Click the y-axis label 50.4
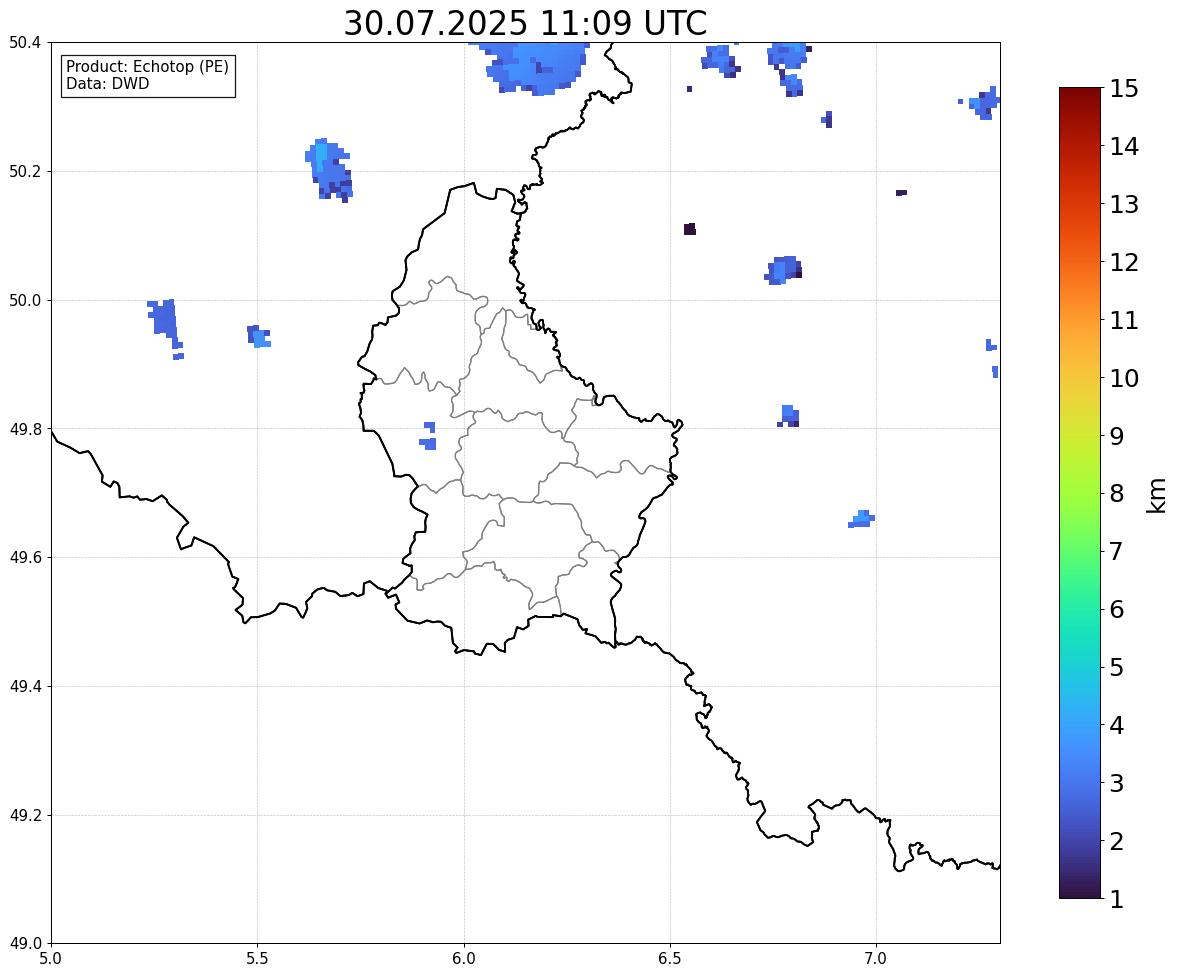 pos(24,43)
